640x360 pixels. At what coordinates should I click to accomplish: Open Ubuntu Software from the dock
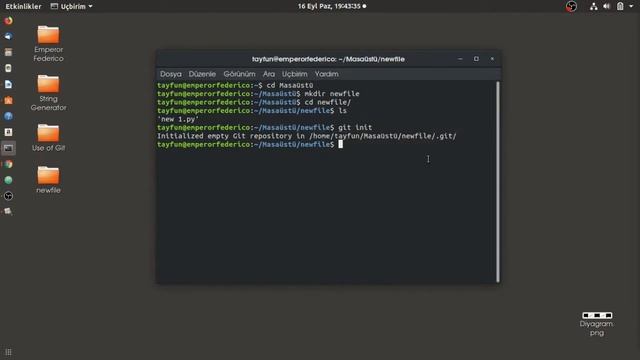click(x=8, y=100)
